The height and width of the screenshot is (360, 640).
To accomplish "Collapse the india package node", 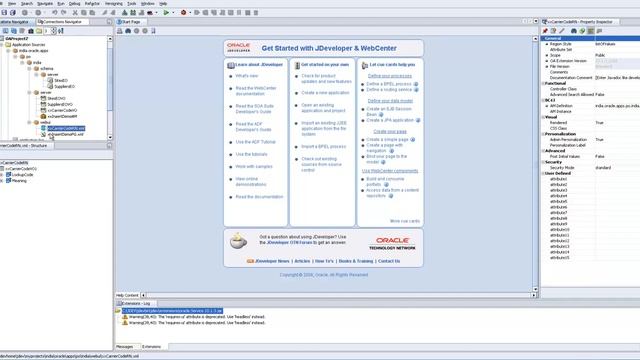I will coord(22,63).
